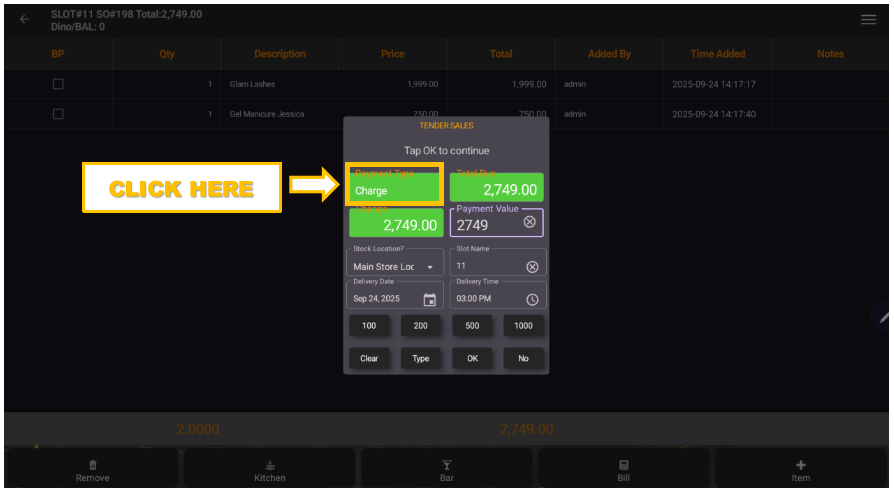Open the Delivery Date calendar icon
The image size is (894, 493).
pos(430,300)
